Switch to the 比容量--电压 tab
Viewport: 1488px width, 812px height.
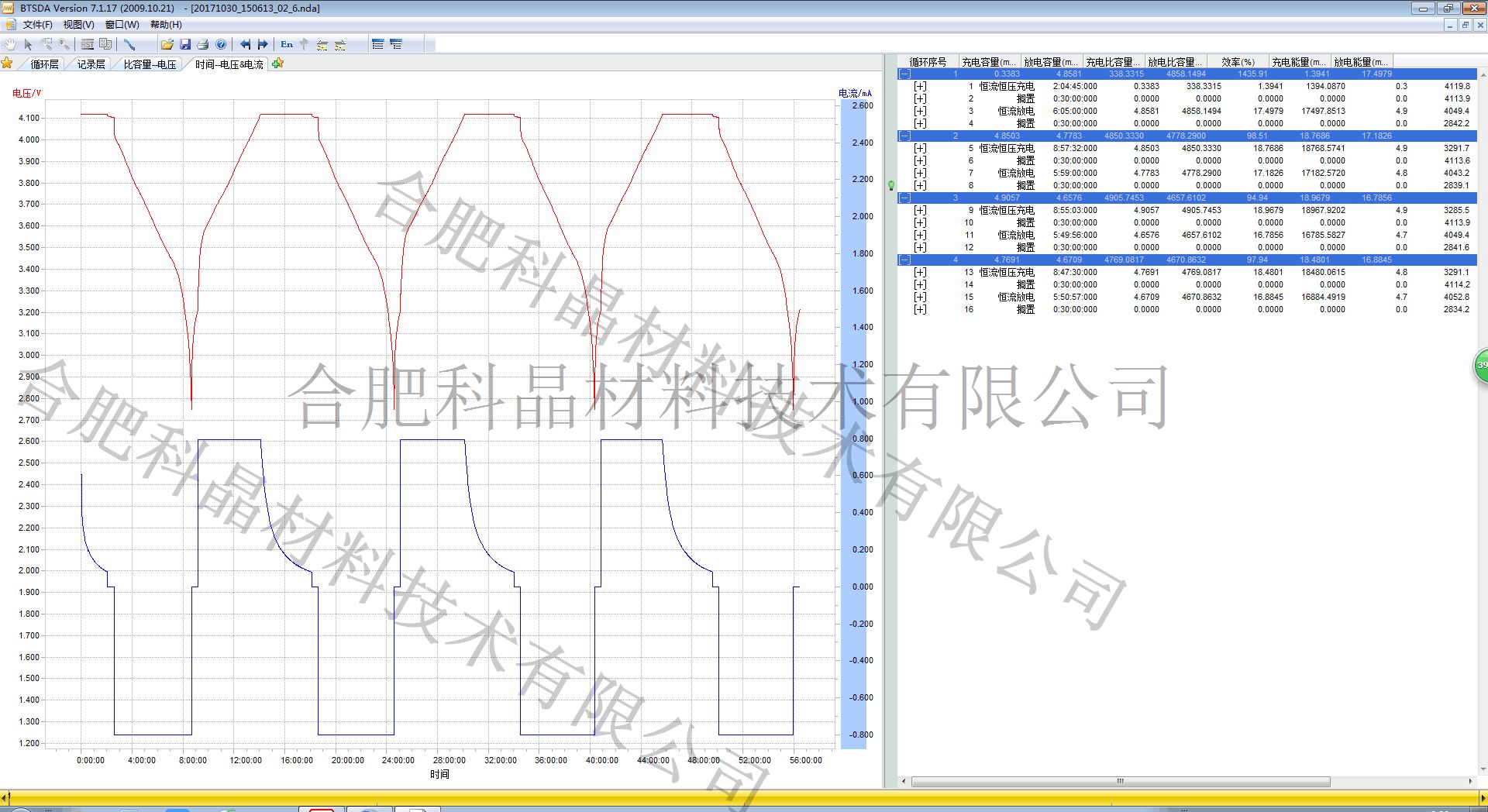pyautogui.click(x=150, y=64)
